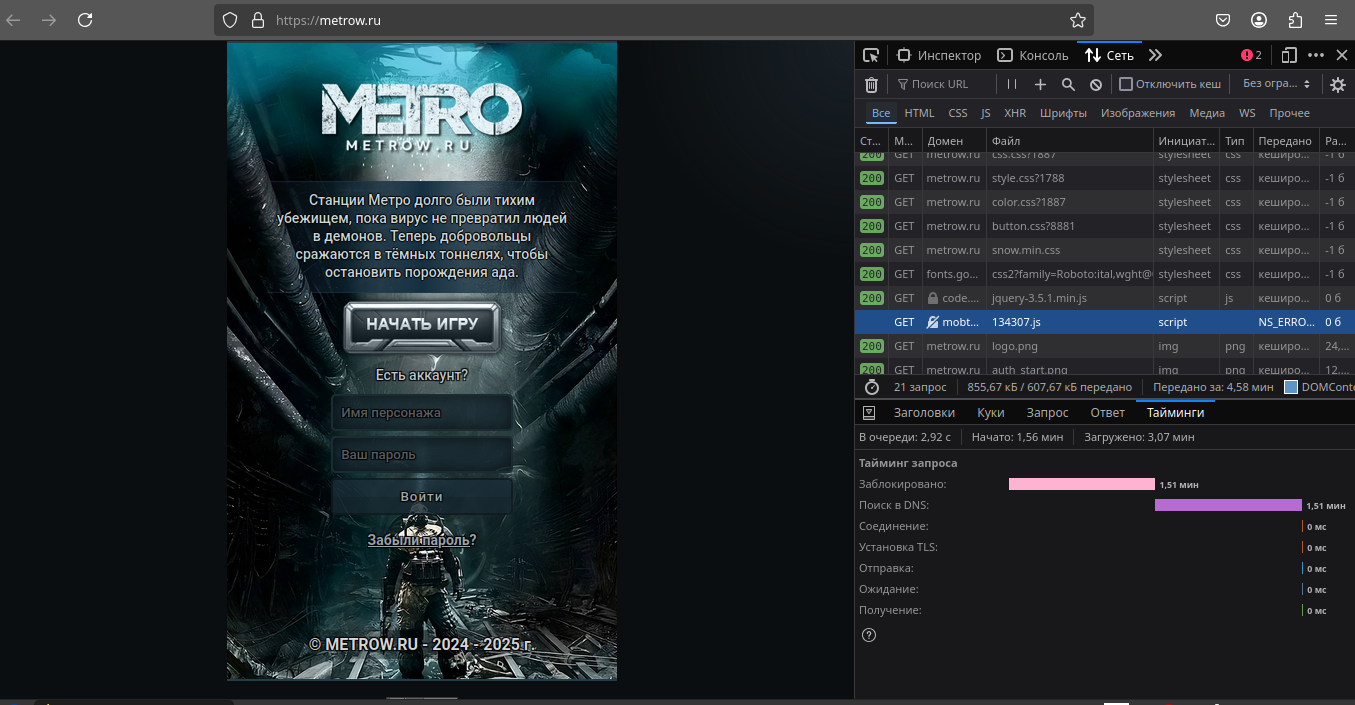Clear network log with trash icon
The height and width of the screenshot is (705, 1355).
[871, 85]
